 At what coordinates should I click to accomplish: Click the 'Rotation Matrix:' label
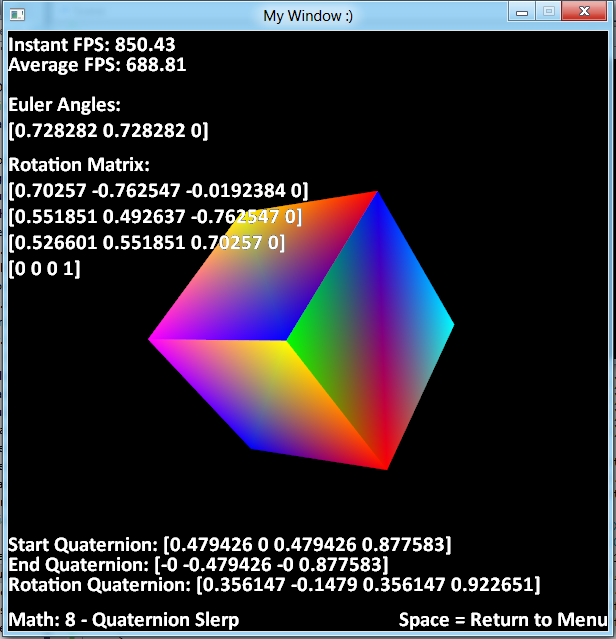[x=79, y=165]
